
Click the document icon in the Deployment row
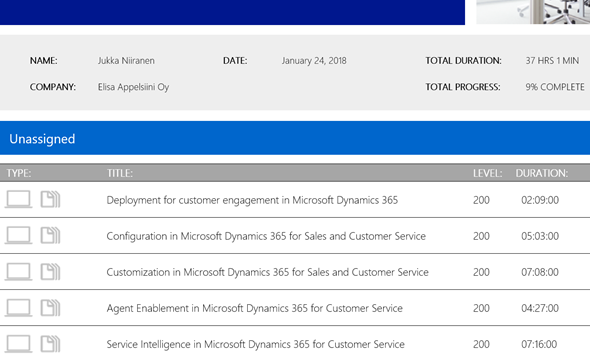[x=50, y=199]
